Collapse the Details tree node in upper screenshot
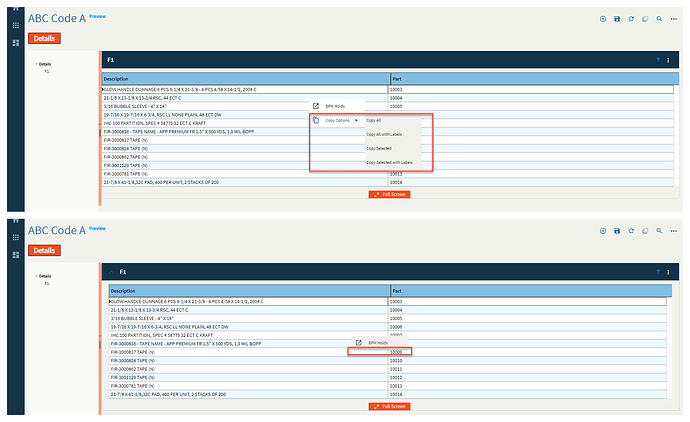The image size is (690, 422). [37, 64]
